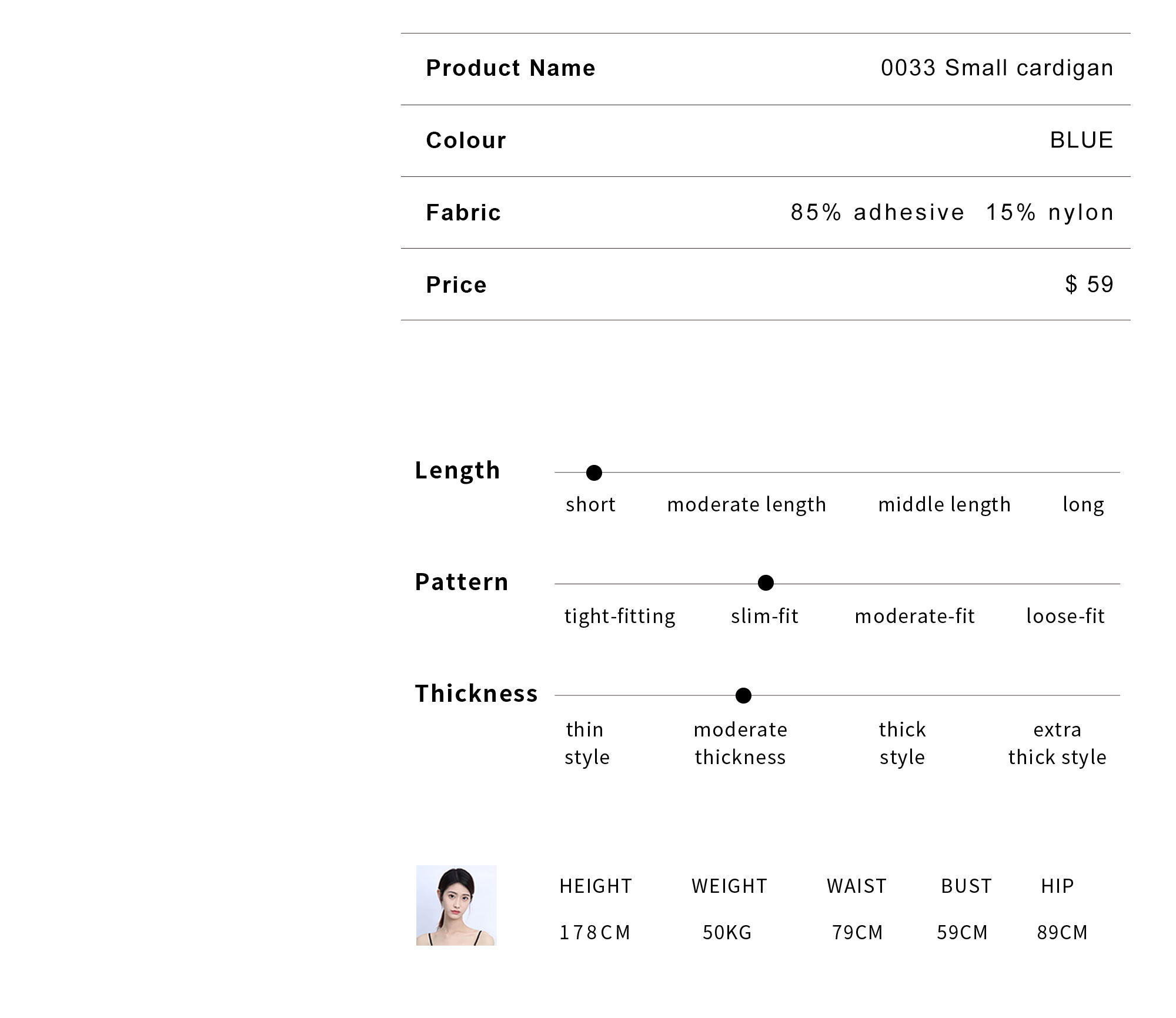This screenshot has height=1018, width=1176.
Task: Click the 'Pattern' heading
Action: pos(462,582)
